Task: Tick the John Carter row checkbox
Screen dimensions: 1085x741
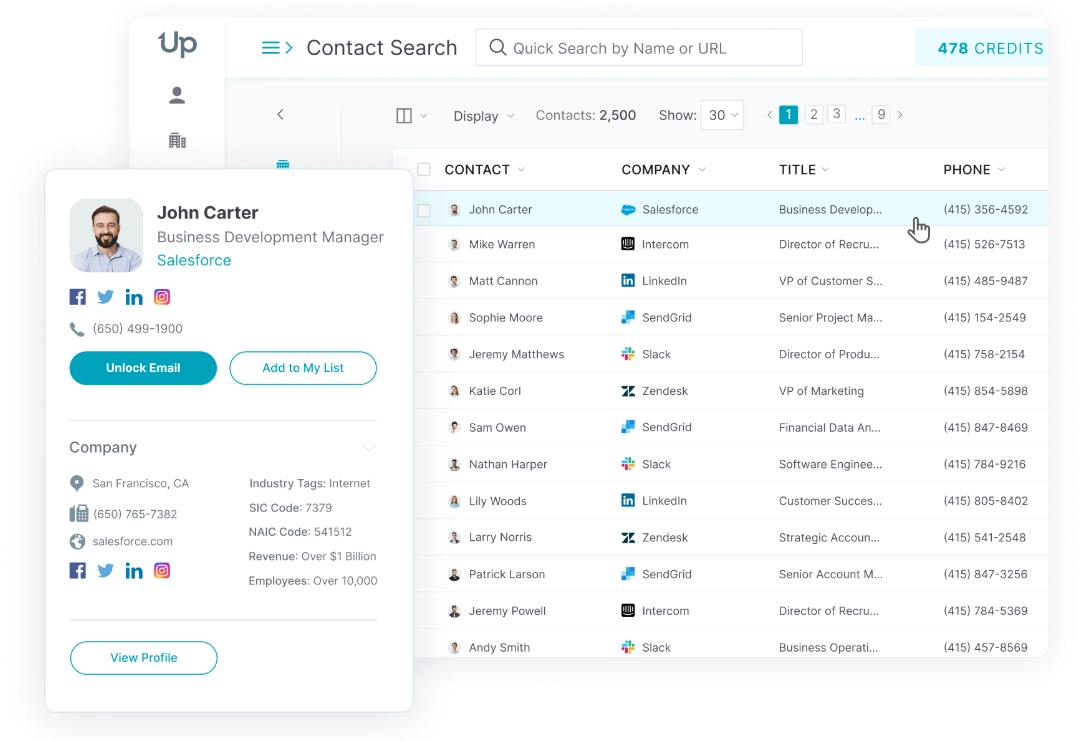Action: coord(423,210)
